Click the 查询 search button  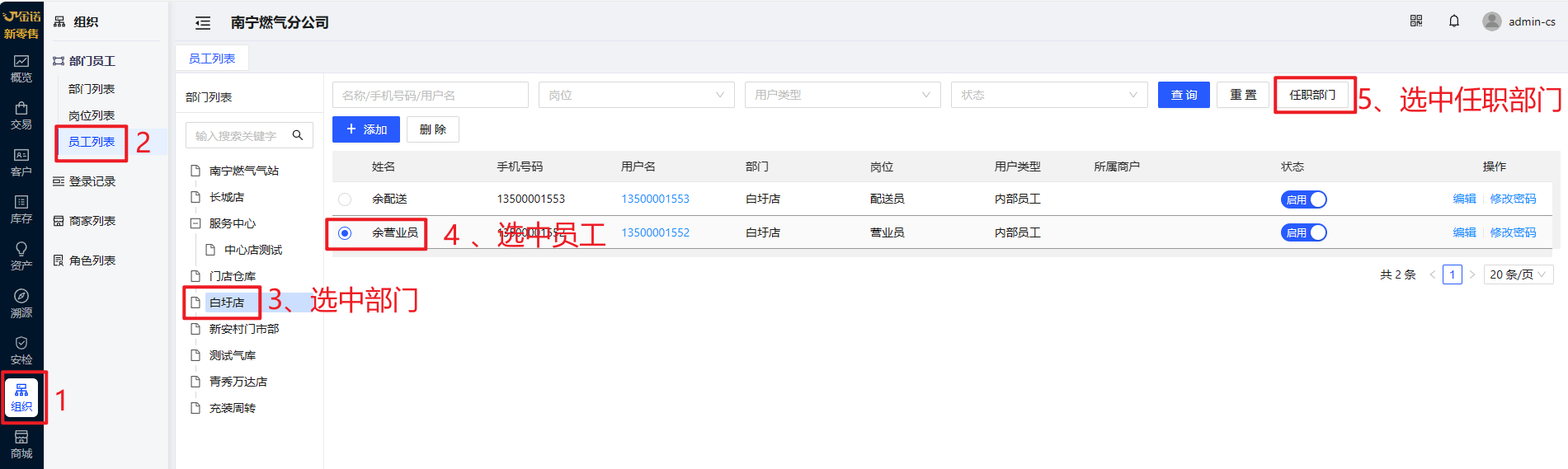point(1184,95)
